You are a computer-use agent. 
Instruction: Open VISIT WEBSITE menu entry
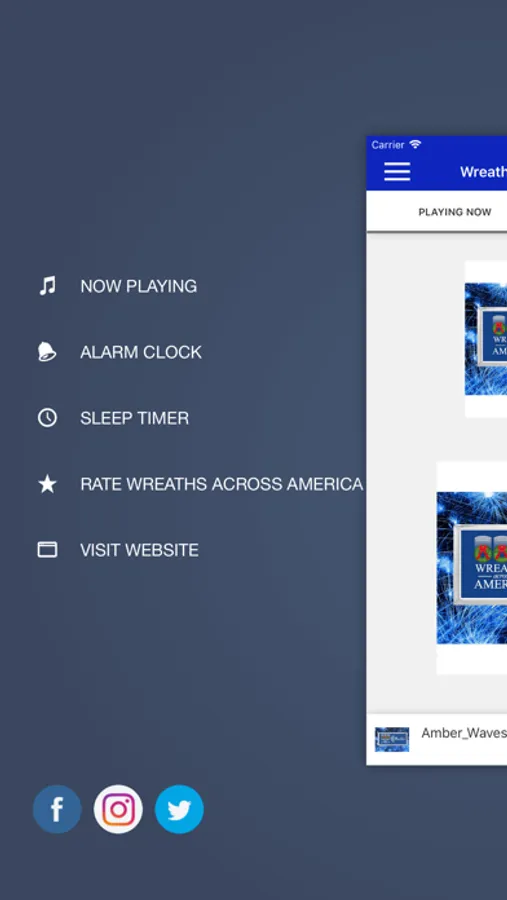[x=140, y=550]
